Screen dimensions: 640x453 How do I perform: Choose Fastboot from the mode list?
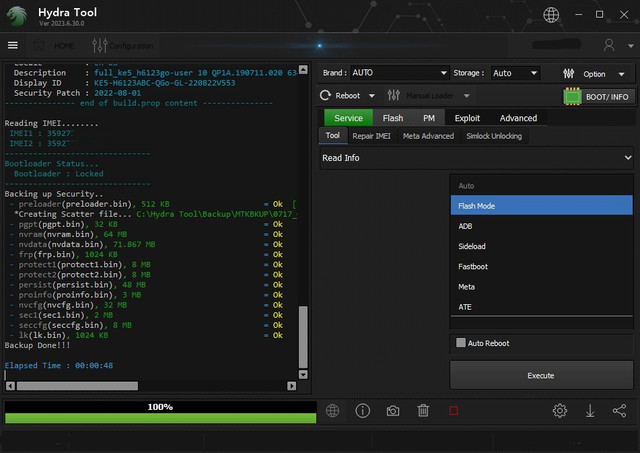542,266
